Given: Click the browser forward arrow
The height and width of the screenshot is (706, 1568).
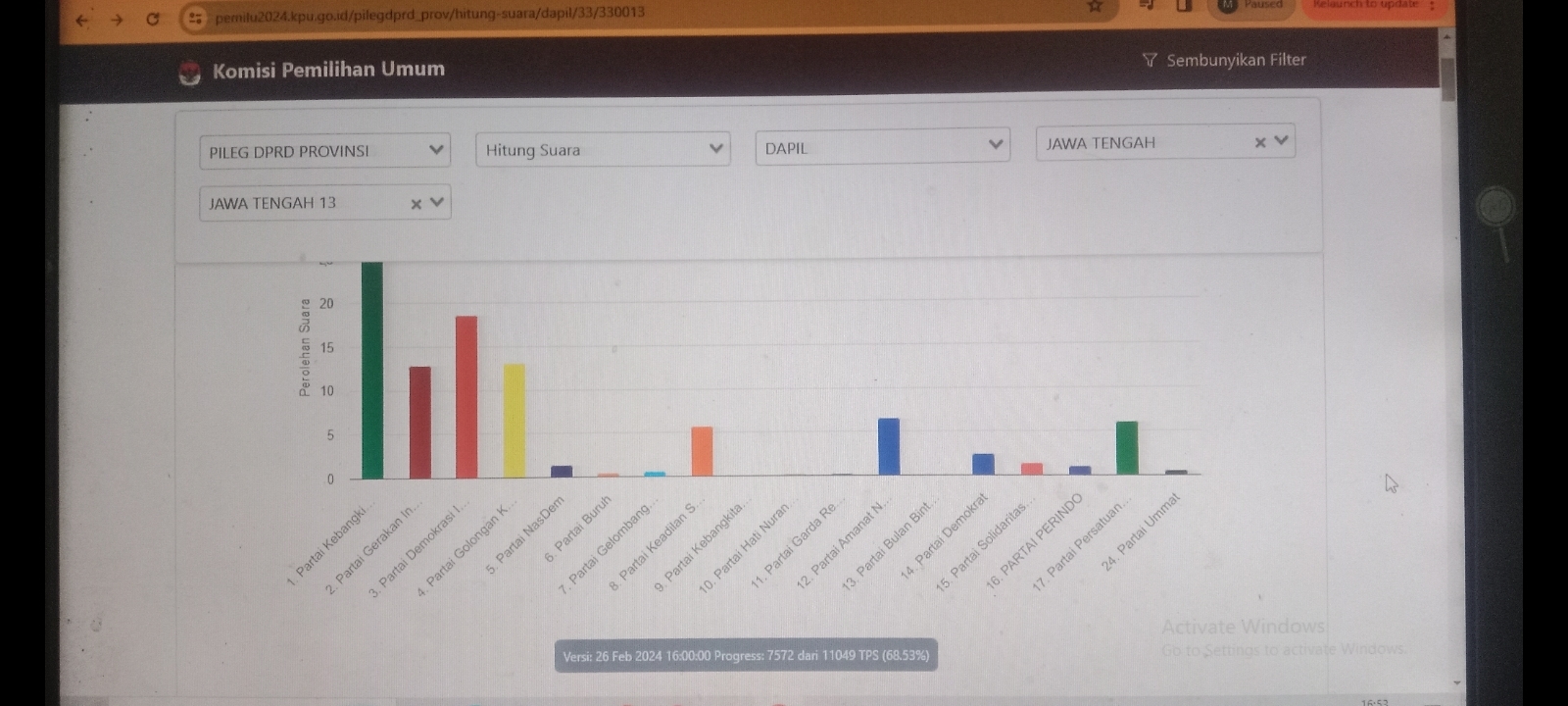Looking at the screenshot, I should [117, 20].
